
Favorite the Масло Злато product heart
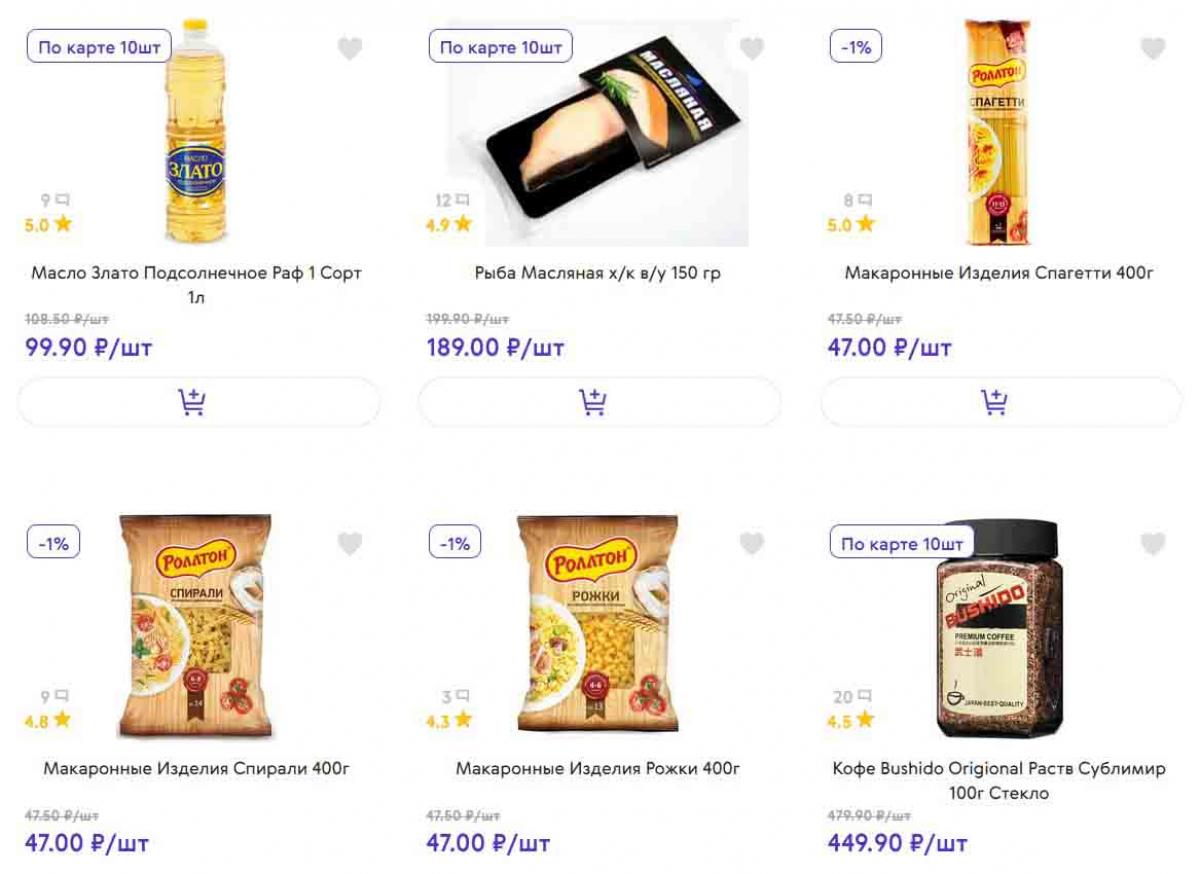(x=349, y=49)
